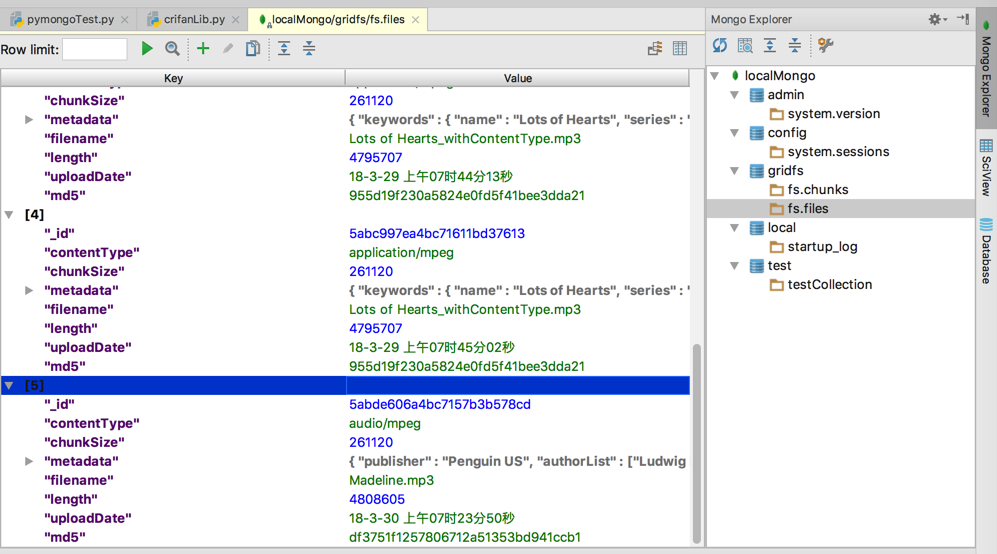Viewport: 997px width, 554px height.
Task: Switch to the pymongoTest.py tab
Action: (70, 19)
